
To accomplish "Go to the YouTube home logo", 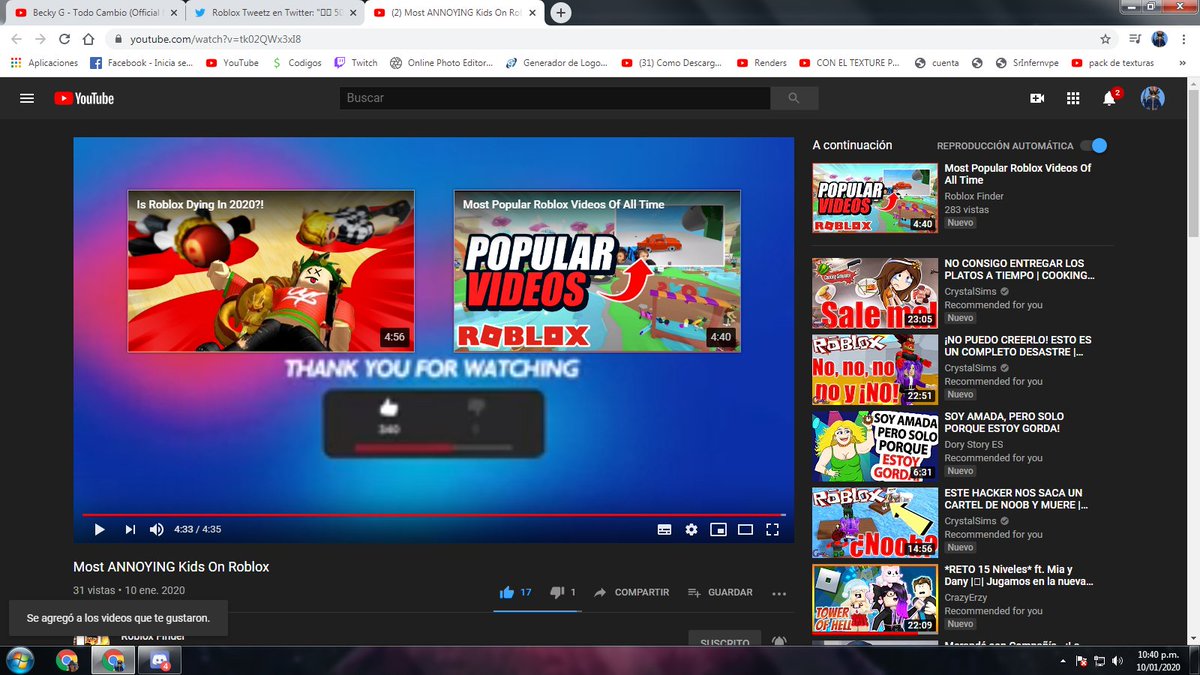I will (84, 98).
